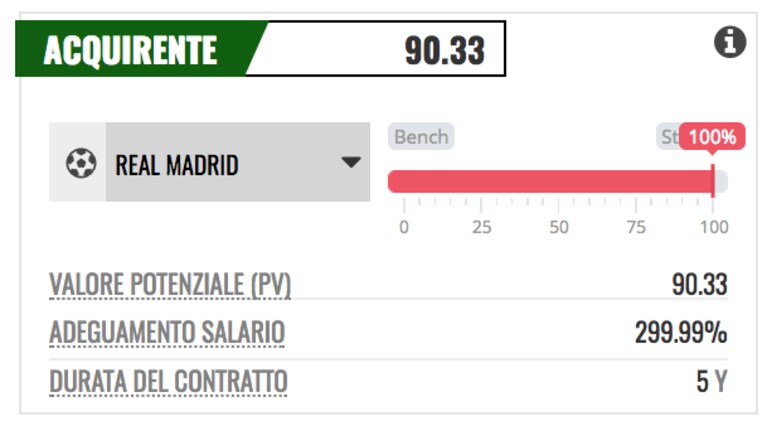Click the 5 Y contract duration value
The width and height of the screenshot is (767, 426).
[x=712, y=381]
